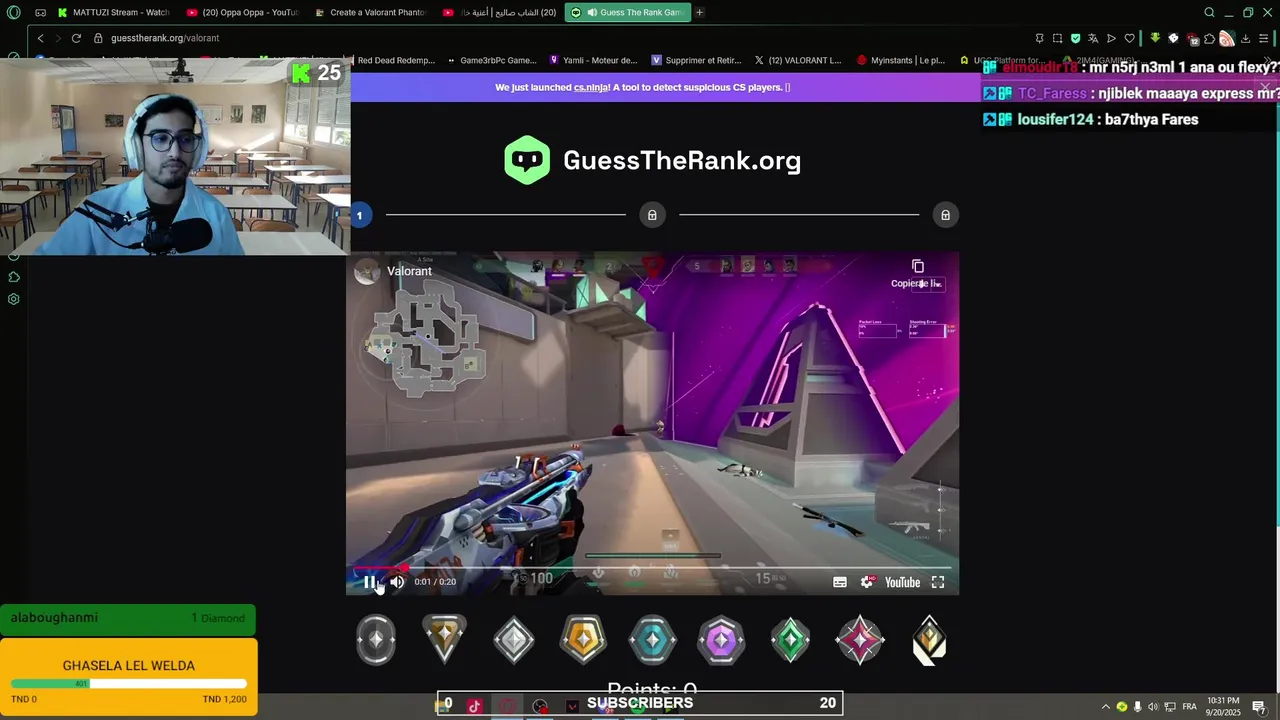Open Myinstants bookmark
Viewport: 1280px width, 720px height.
coord(901,60)
